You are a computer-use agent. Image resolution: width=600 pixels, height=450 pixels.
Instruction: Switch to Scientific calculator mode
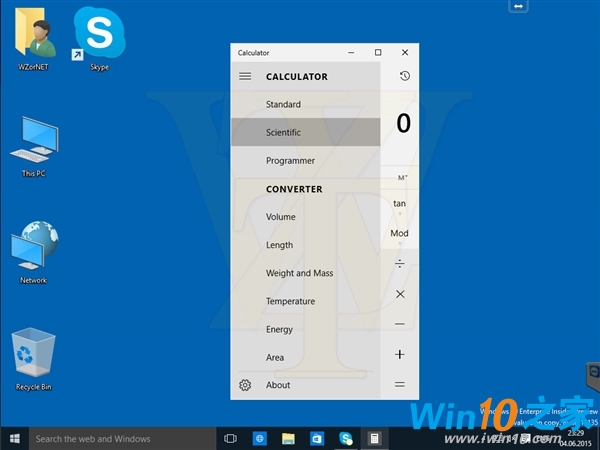(x=306, y=132)
